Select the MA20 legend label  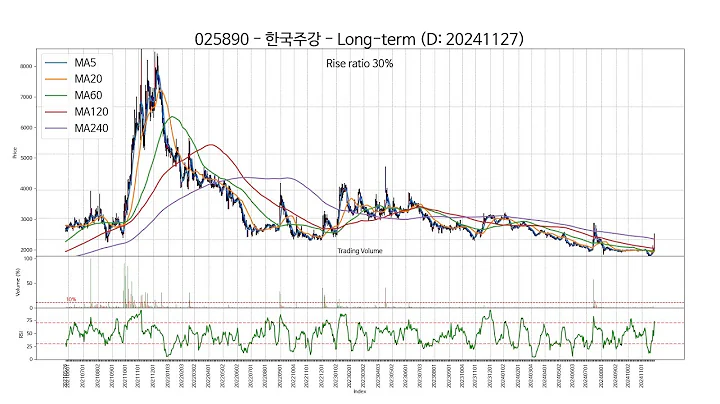pyautogui.click(x=88, y=79)
